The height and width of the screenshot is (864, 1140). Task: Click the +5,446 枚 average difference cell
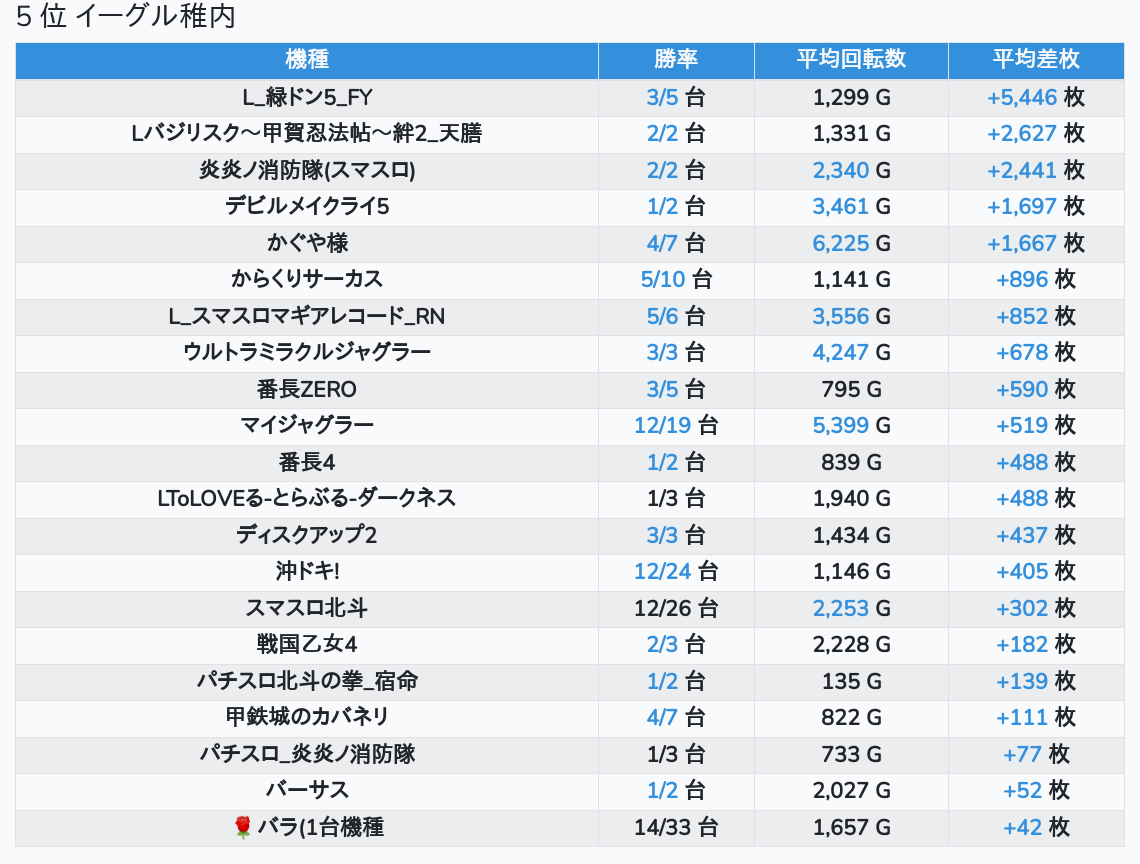(x=1036, y=97)
